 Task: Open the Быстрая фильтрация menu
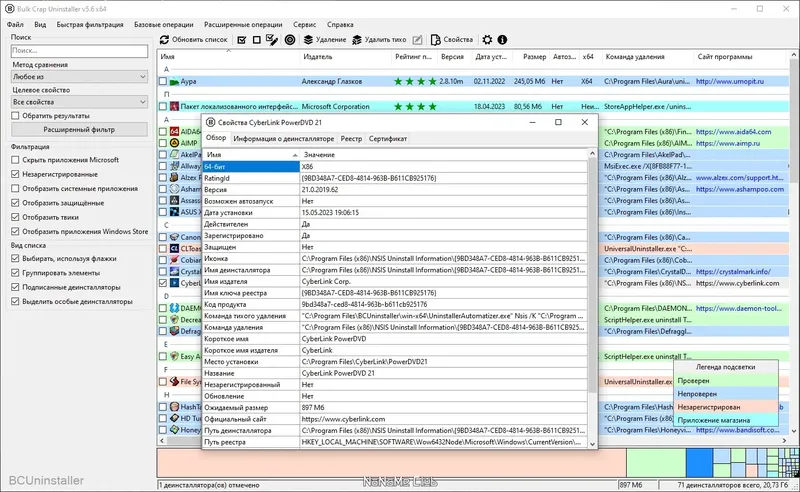tap(90, 24)
